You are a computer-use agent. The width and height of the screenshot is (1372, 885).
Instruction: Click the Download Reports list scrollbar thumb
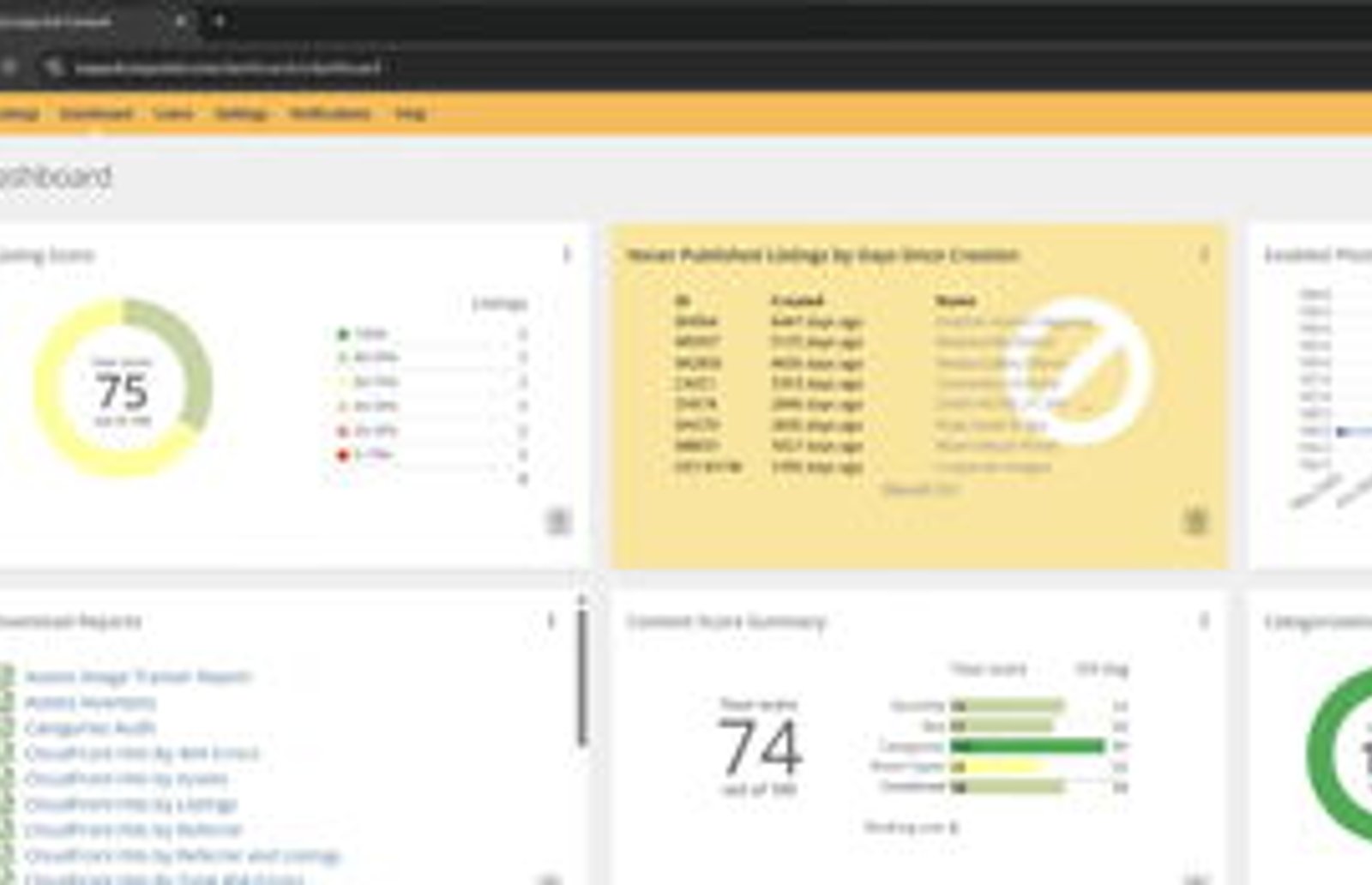(x=582, y=677)
